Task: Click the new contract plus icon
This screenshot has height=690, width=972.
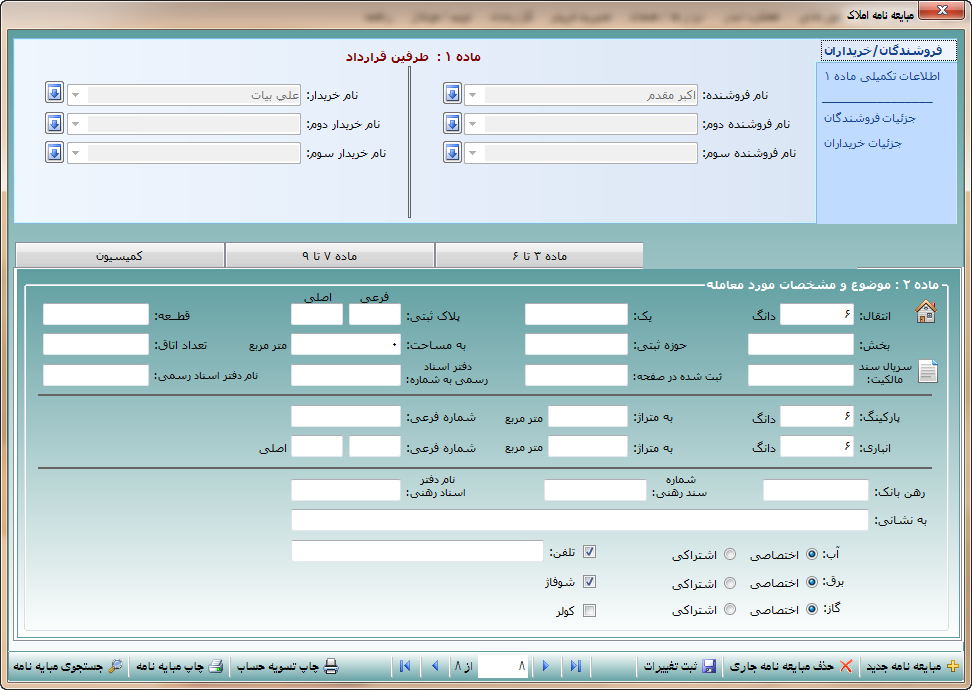Action: tap(952, 666)
